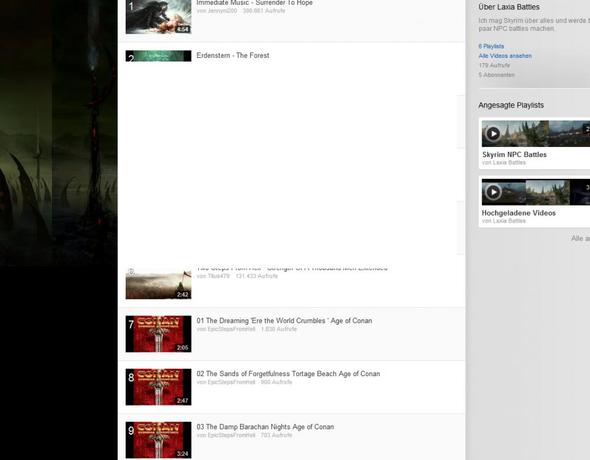
Task: Play the Hochgeladene Videos playlist icon
Action: pos(493,192)
